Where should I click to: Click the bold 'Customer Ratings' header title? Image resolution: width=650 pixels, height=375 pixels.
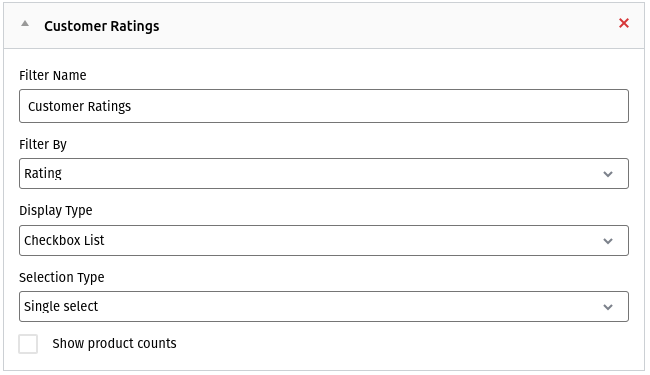(102, 26)
